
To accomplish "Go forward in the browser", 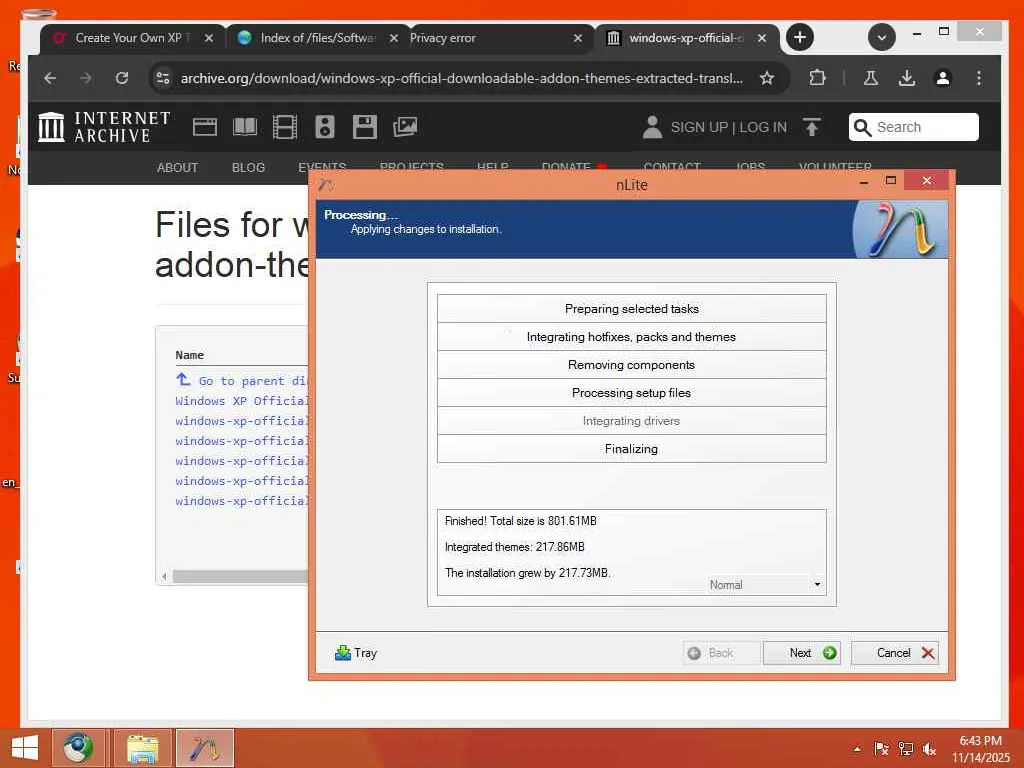I will coord(86,78).
